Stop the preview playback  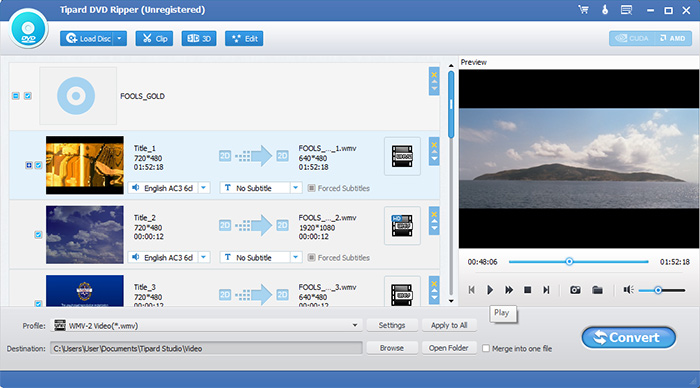point(527,290)
